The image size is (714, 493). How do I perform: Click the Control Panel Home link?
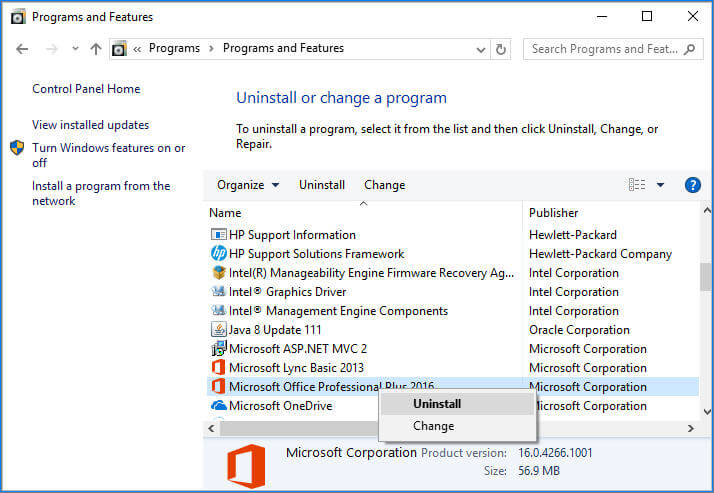click(x=86, y=89)
